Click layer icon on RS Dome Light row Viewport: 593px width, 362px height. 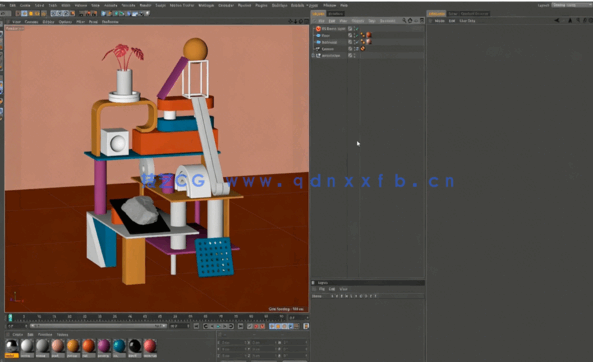(350, 29)
